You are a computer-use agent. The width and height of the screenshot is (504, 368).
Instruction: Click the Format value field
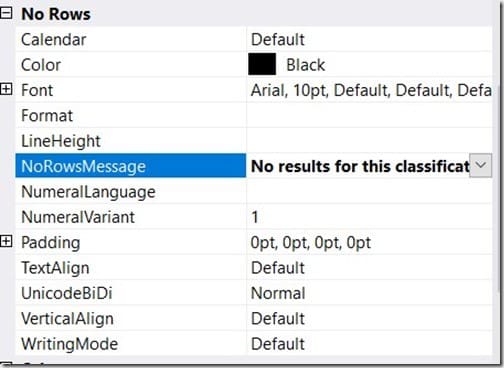[x=369, y=115]
